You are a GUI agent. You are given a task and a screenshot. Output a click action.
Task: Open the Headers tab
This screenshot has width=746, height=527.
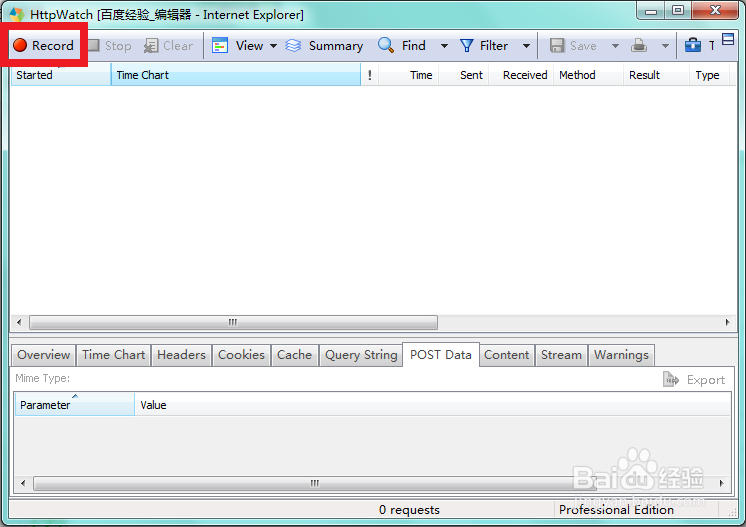click(x=181, y=355)
